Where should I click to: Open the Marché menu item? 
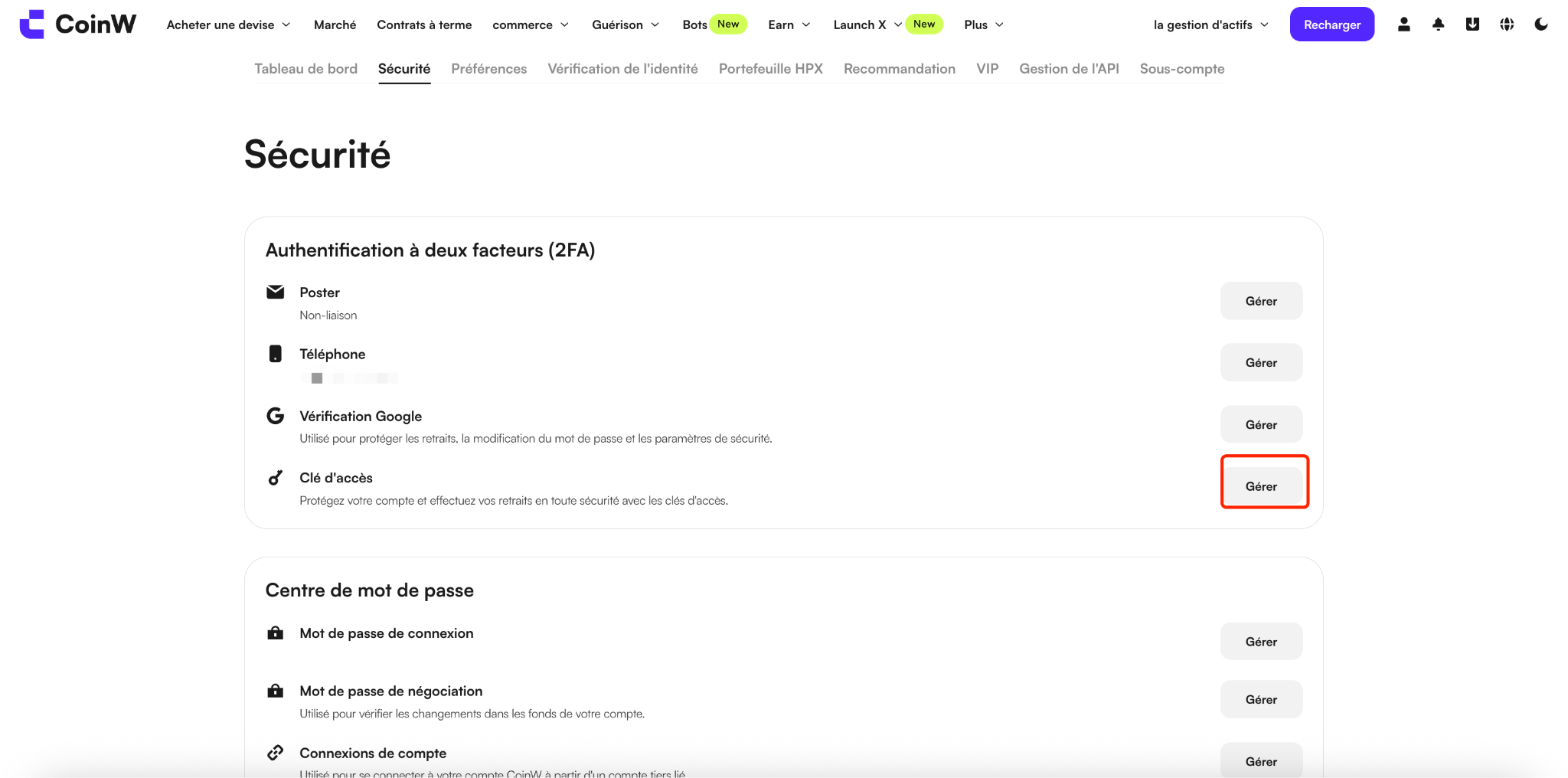[x=335, y=25]
